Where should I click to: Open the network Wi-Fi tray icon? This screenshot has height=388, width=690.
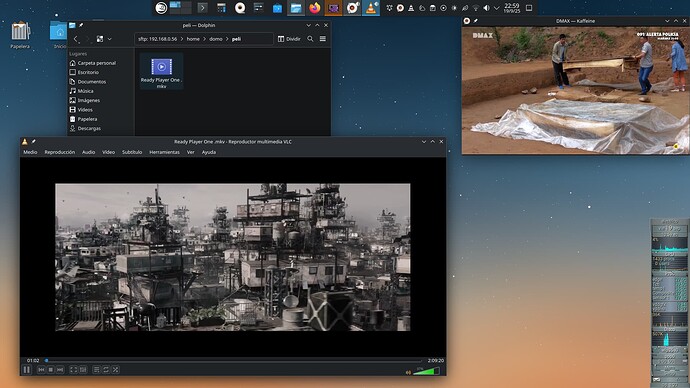point(476,8)
